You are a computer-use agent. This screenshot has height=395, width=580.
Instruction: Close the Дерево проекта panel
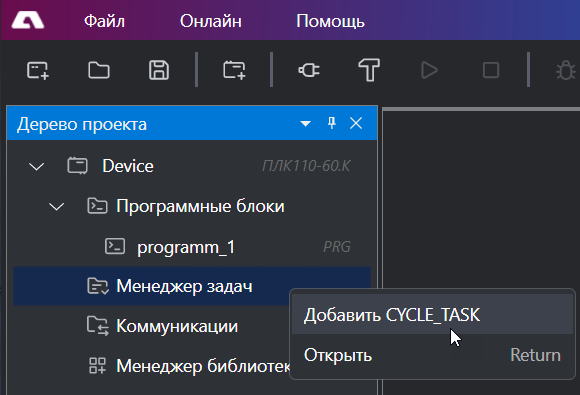tap(356, 123)
